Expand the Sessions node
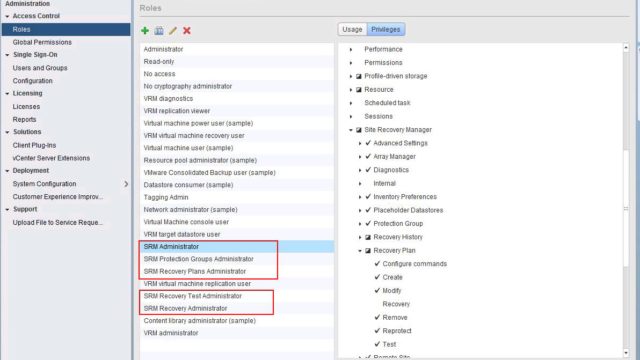640x360 pixels. 351,117
